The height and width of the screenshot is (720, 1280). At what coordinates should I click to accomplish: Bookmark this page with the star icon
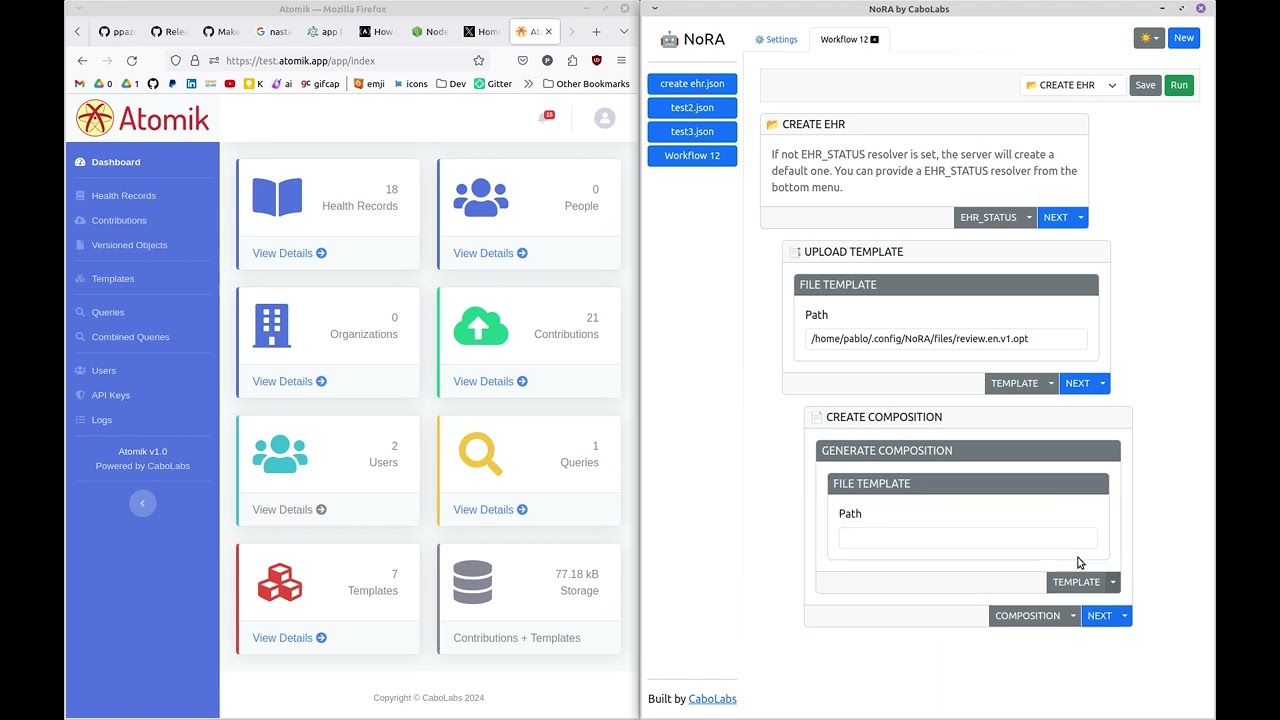click(x=479, y=60)
